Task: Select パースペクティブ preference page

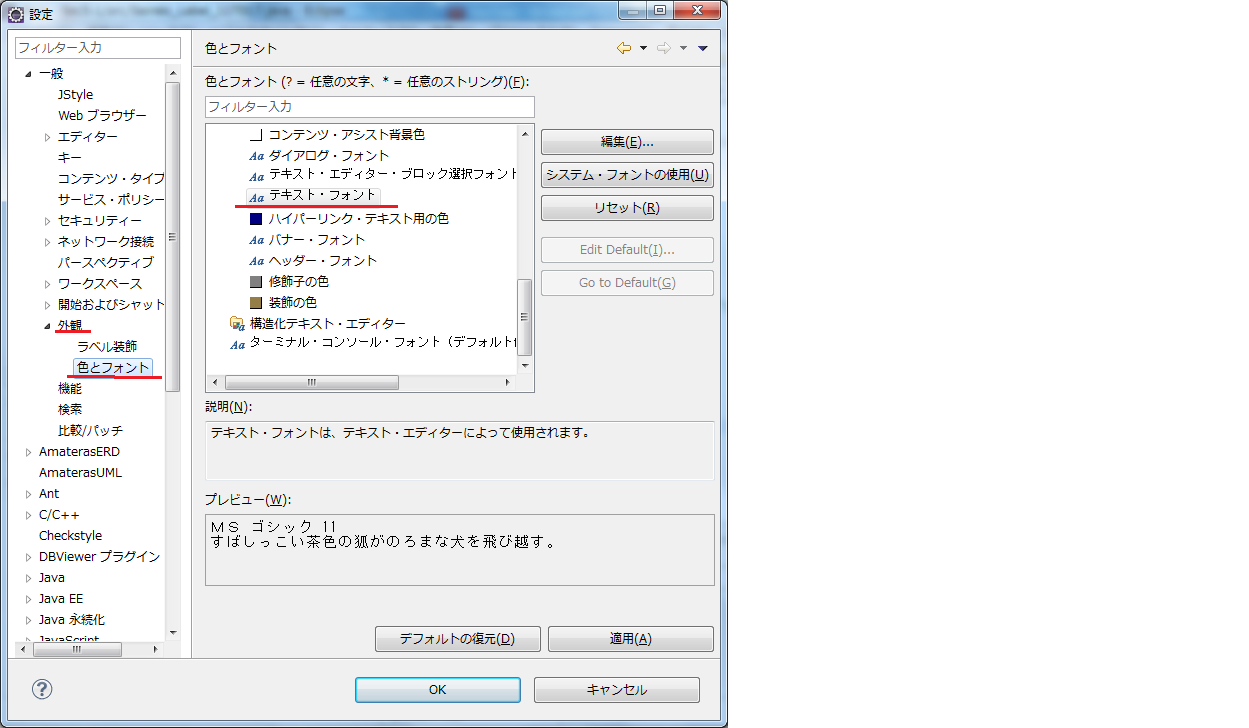Action: (x=105, y=263)
